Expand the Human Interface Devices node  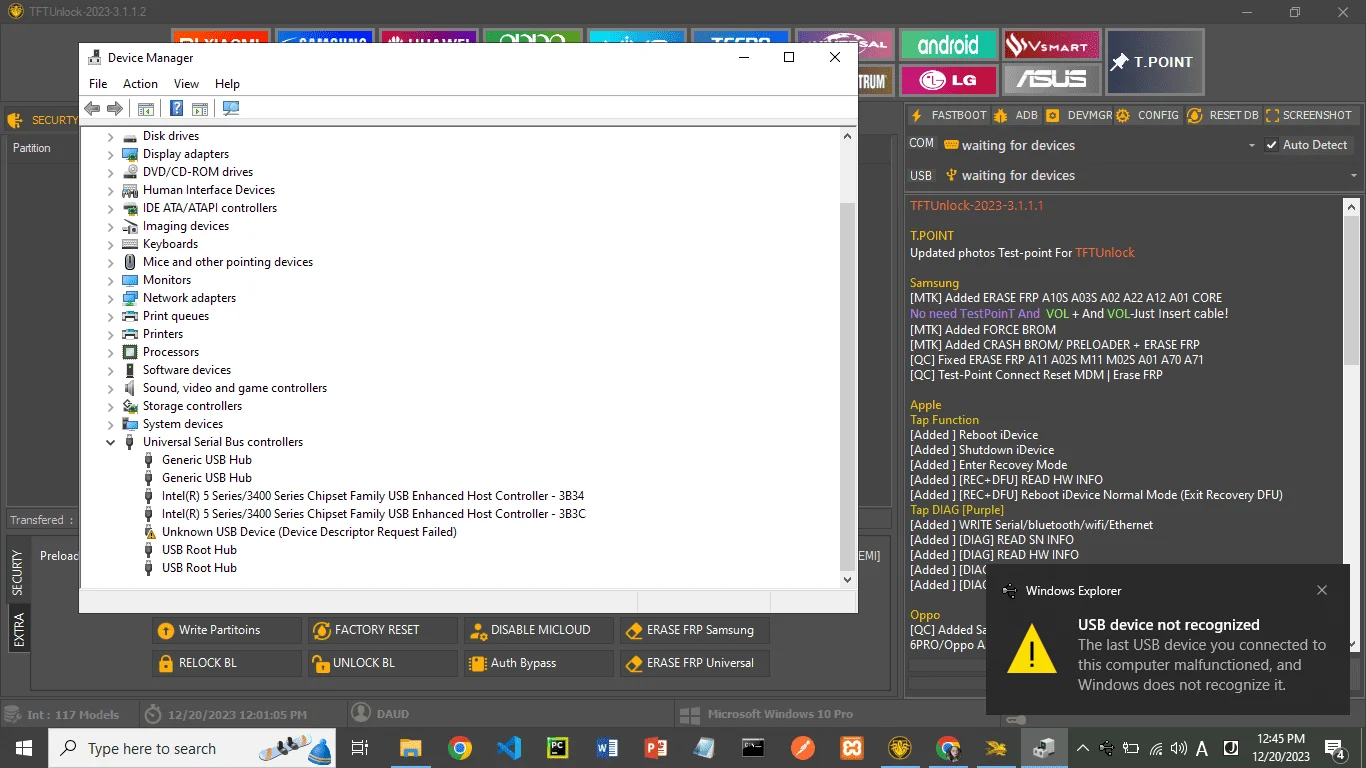click(110, 190)
